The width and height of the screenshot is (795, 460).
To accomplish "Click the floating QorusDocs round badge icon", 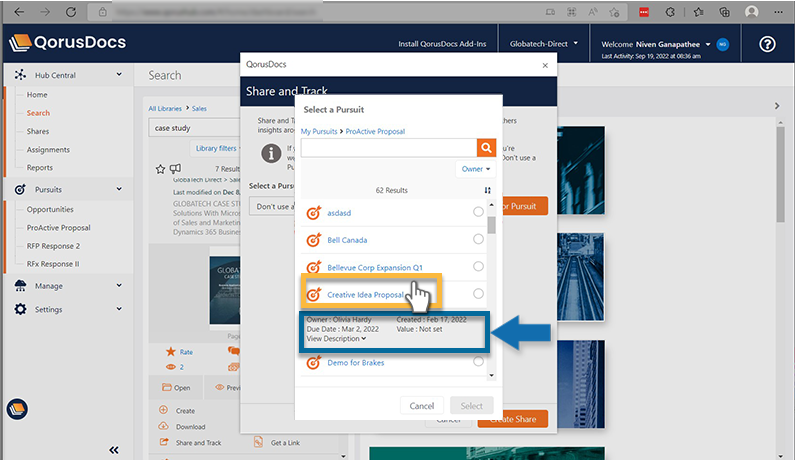I will click(17, 409).
